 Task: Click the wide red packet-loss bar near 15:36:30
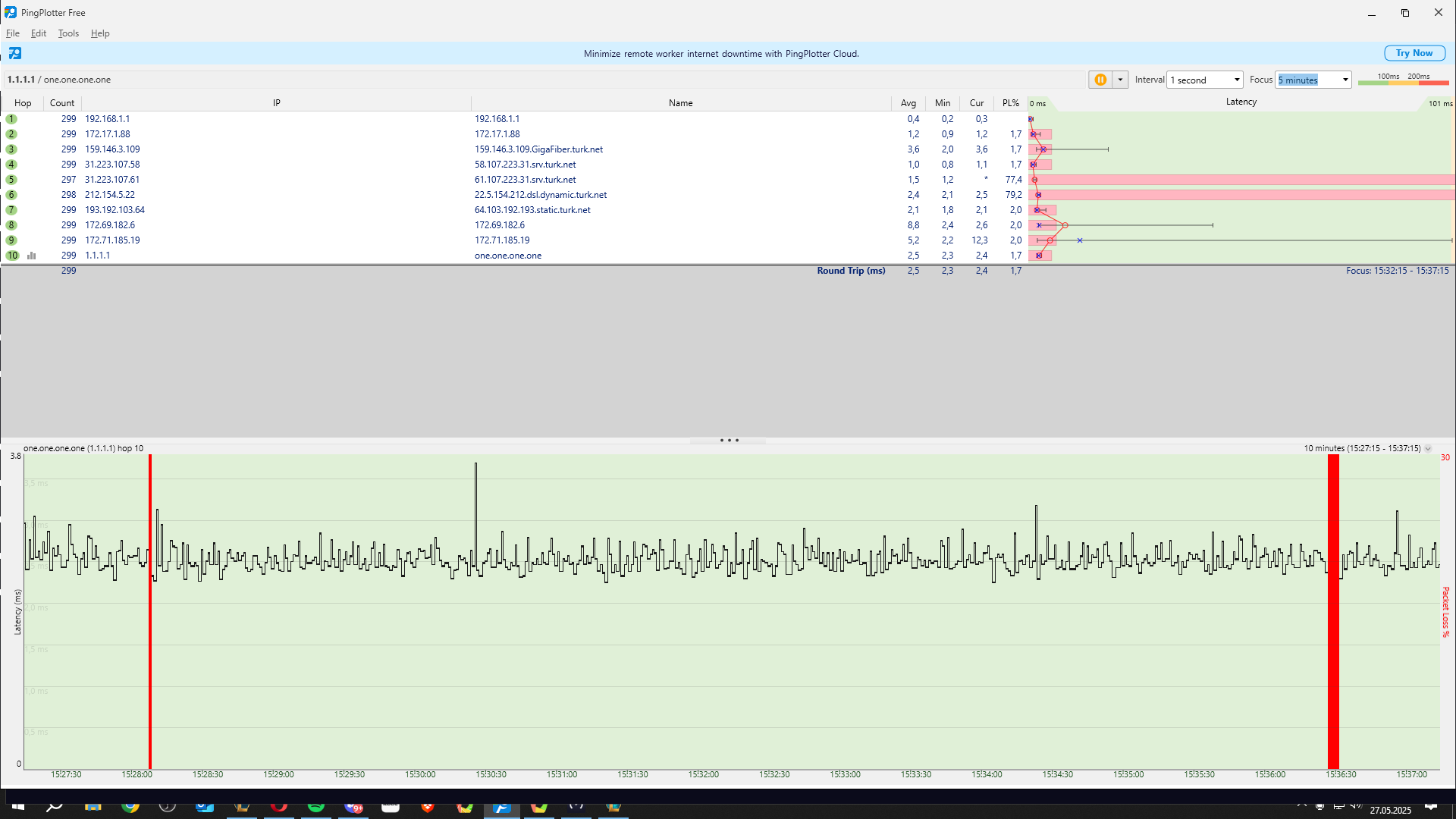point(1333,611)
